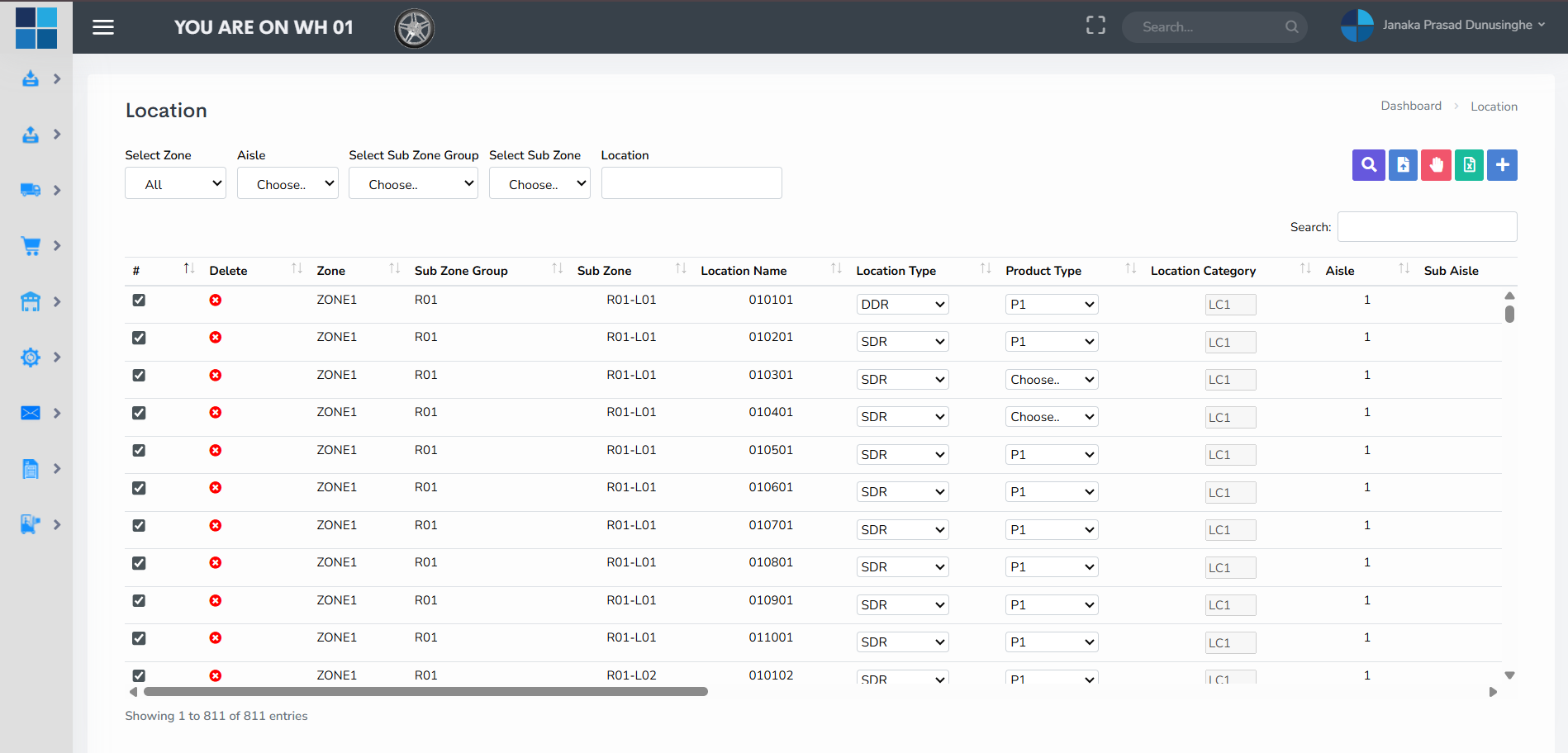Viewport: 1568px width, 753px height.
Task: Toggle the checkbox for location 010901
Action: click(139, 601)
